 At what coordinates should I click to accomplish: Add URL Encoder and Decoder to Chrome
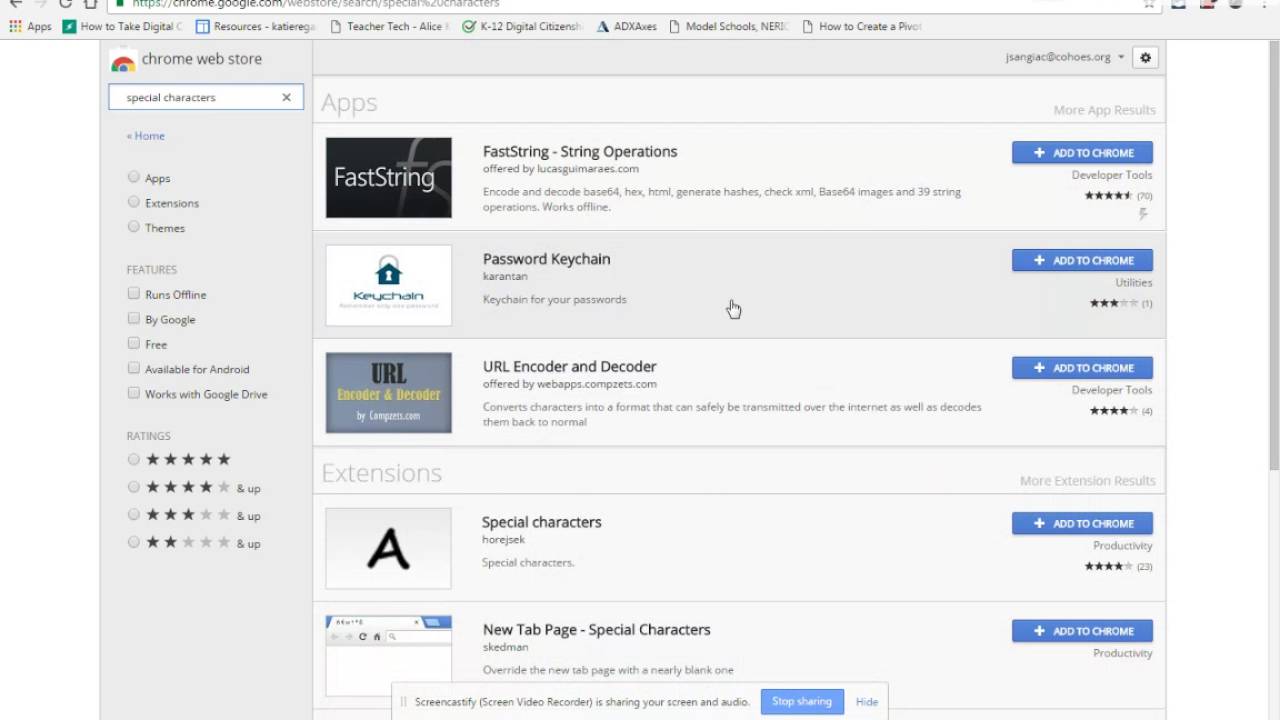coord(1082,367)
